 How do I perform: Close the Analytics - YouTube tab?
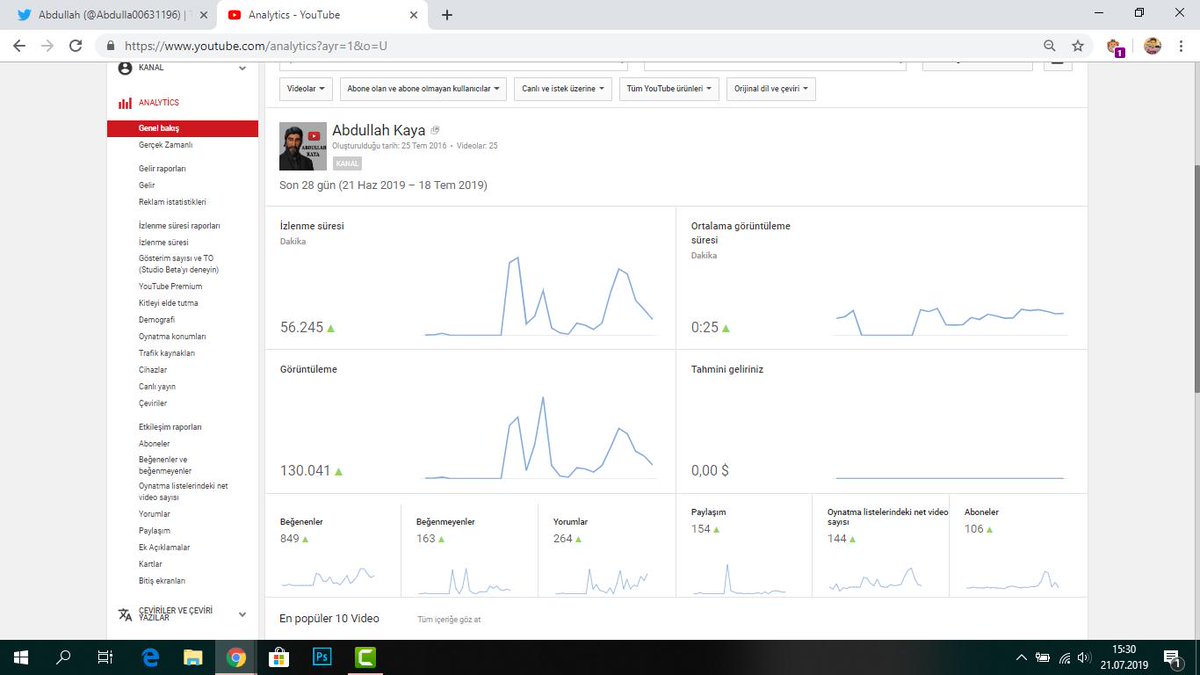(413, 15)
